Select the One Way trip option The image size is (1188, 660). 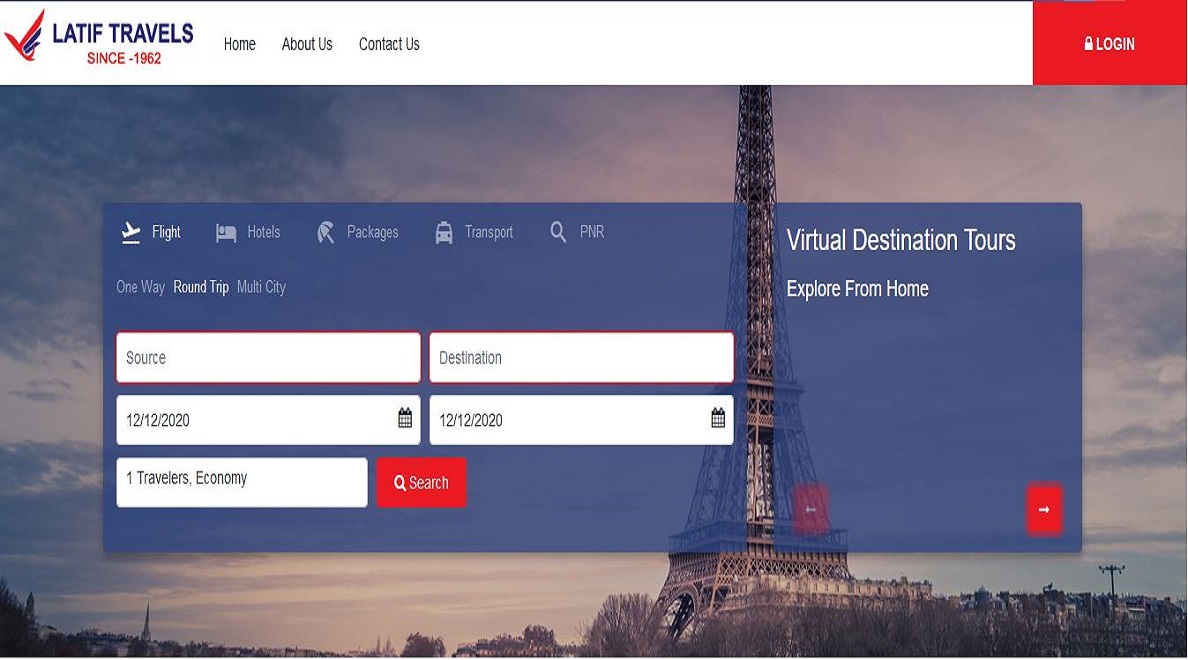click(x=140, y=287)
